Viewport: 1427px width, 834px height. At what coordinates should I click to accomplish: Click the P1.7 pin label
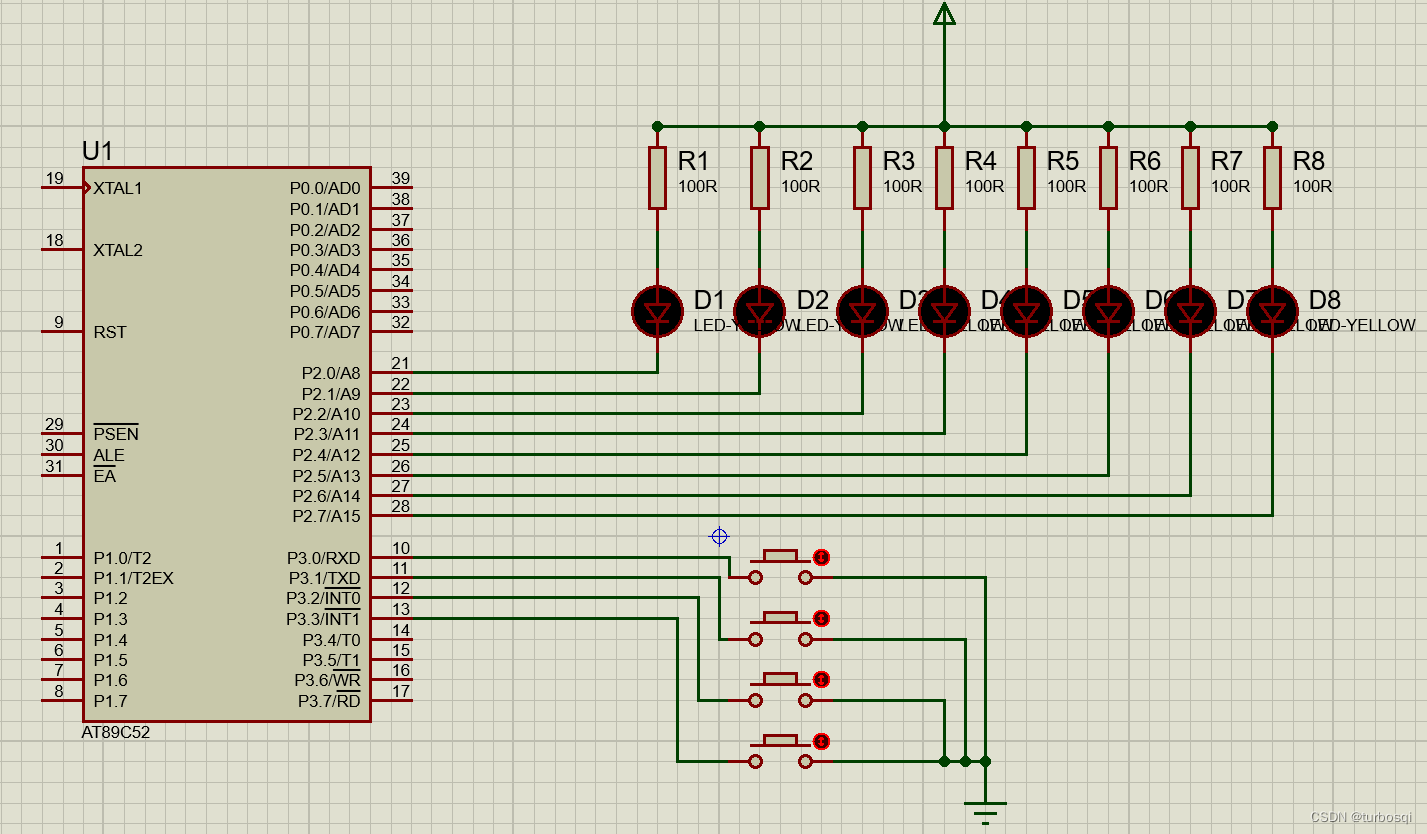tap(111, 701)
